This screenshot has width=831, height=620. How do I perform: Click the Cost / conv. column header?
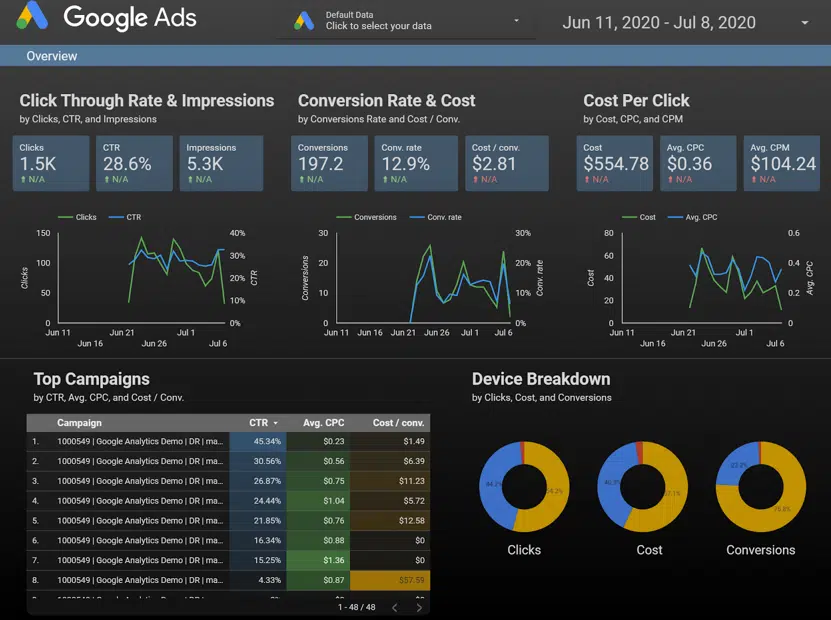(398, 423)
